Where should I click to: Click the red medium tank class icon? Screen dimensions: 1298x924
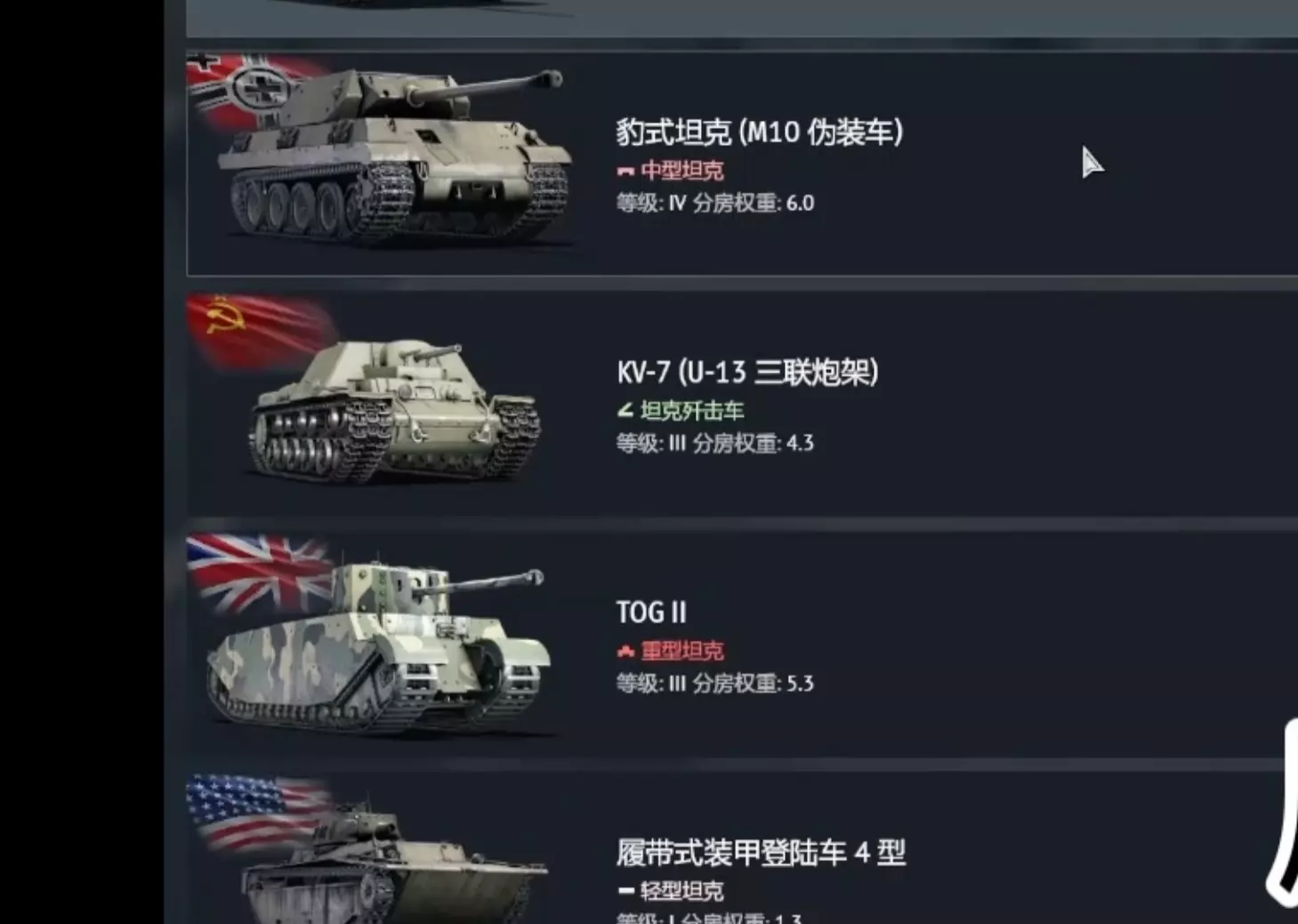[x=625, y=171]
